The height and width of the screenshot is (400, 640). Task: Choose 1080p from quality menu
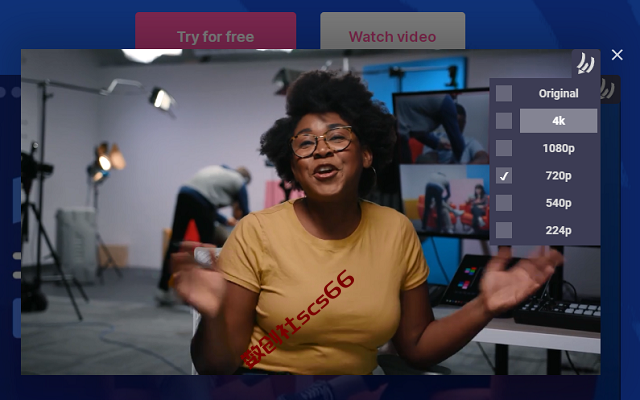pyautogui.click(x=558, y=148)
